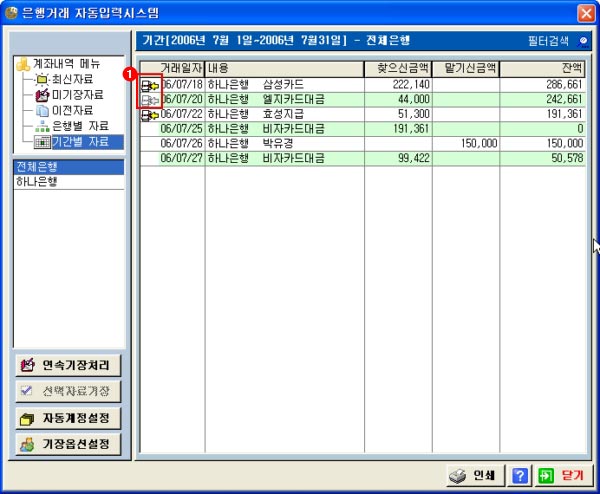Image resolution: width=600 pixels, height=494 pixels.
Task: Click the 찾으신금액 column header
Action: (x=398, y=69)
